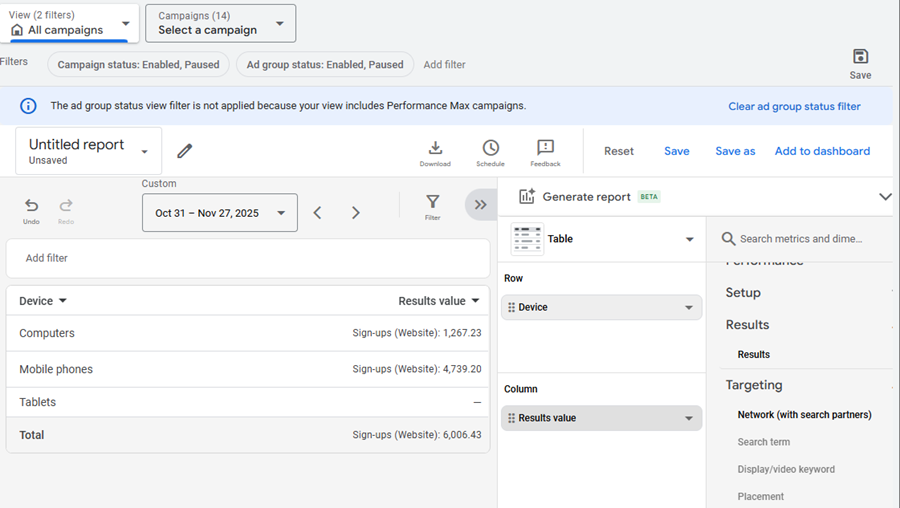Expand the Campaigns (14) selector dropdown
This screenshot has height=508, width=900.
[220, 23]
